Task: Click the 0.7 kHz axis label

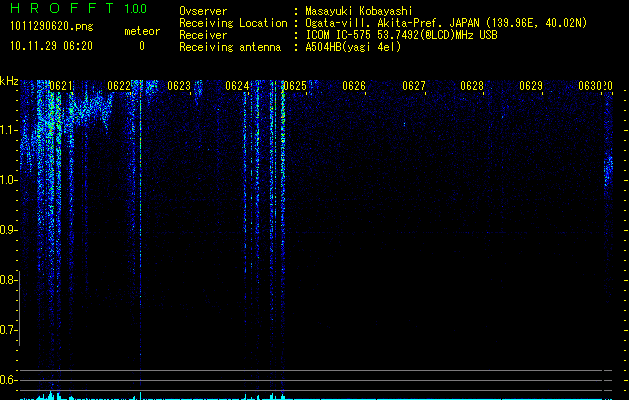Action: click(8, 330)
